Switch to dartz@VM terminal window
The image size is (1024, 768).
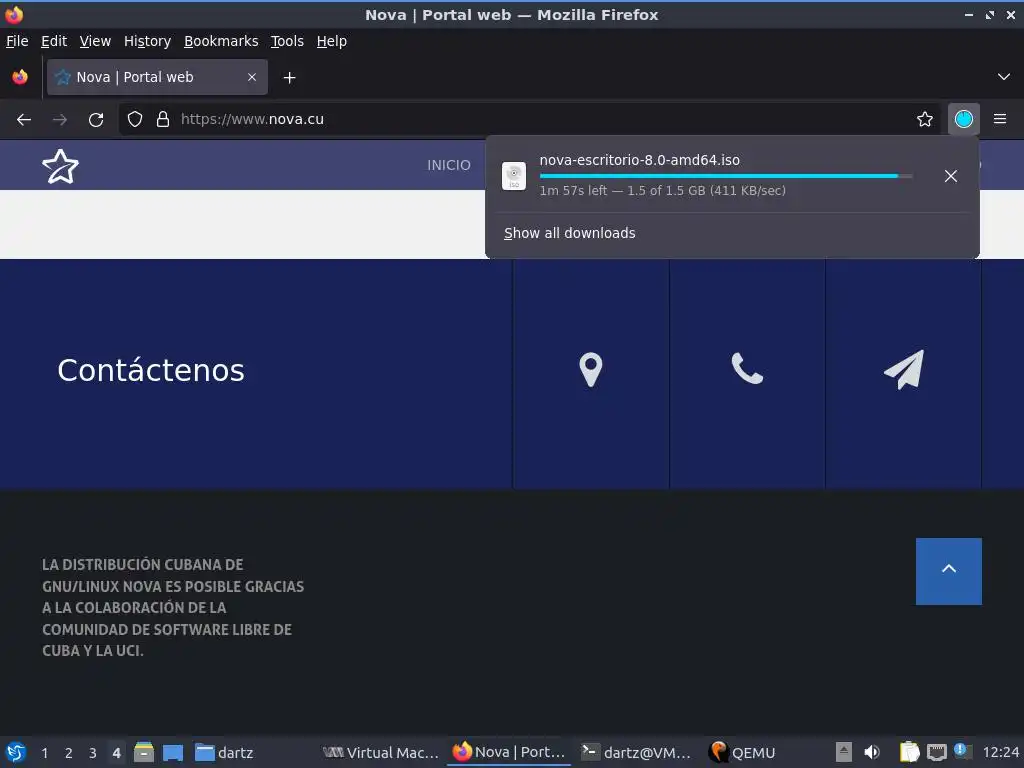click(x=636, y=752)
